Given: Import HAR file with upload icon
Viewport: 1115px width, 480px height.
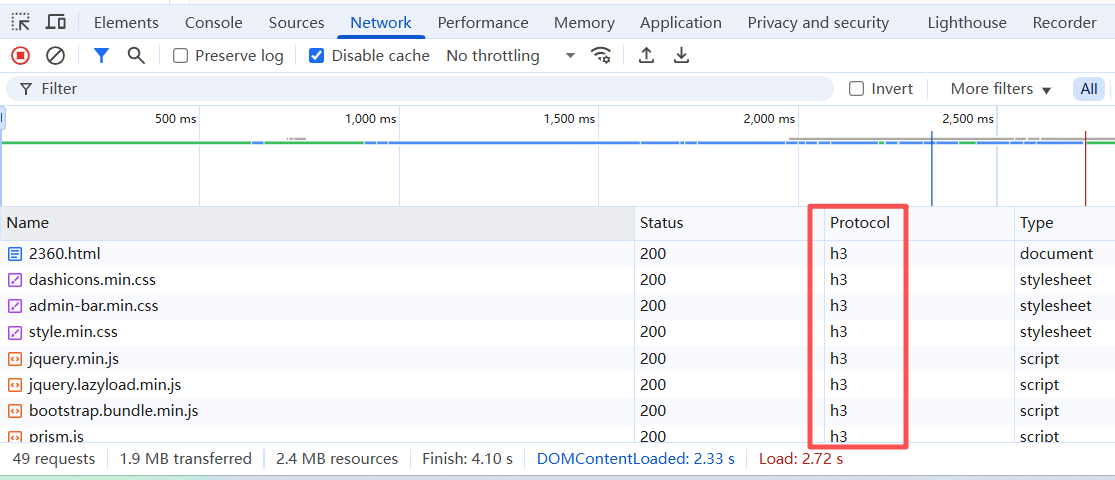Looking at the screenshot, I should (646, 55).
